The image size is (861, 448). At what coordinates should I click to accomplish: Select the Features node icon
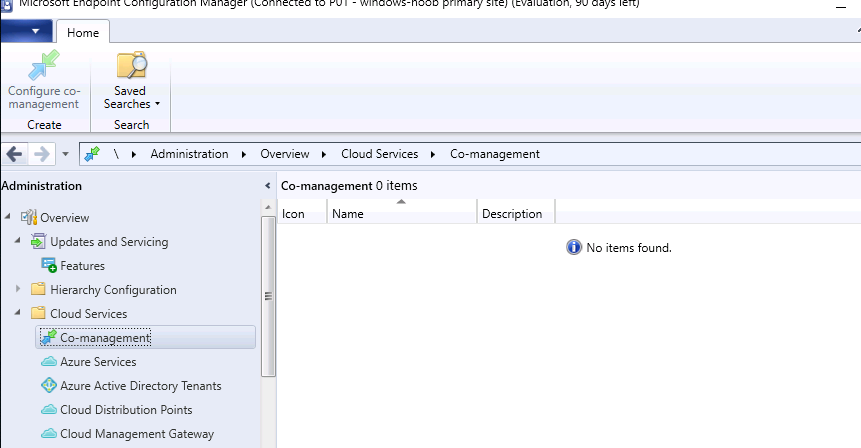(49, 265)
